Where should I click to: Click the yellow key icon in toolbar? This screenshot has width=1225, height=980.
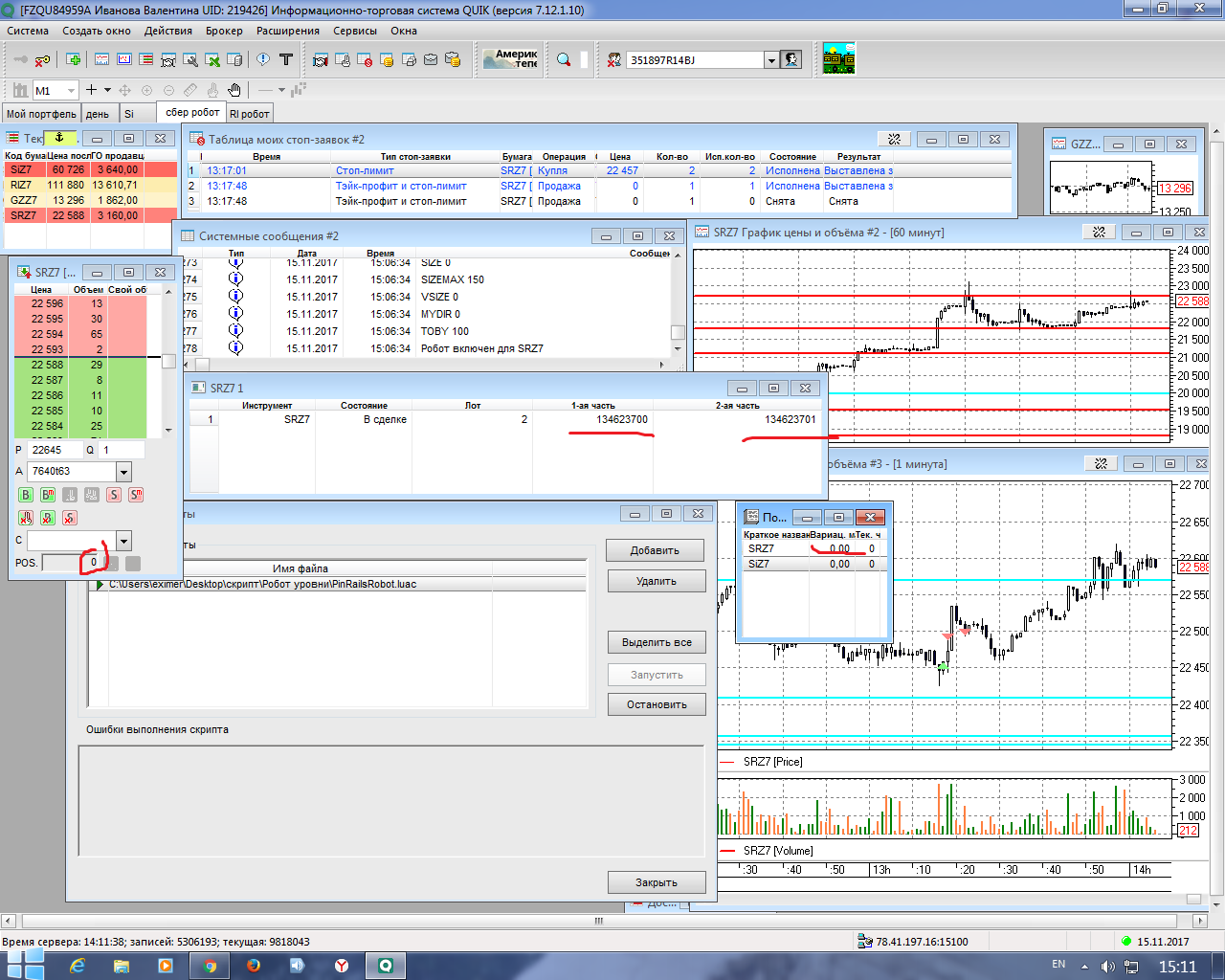click(x=43, y=59)
